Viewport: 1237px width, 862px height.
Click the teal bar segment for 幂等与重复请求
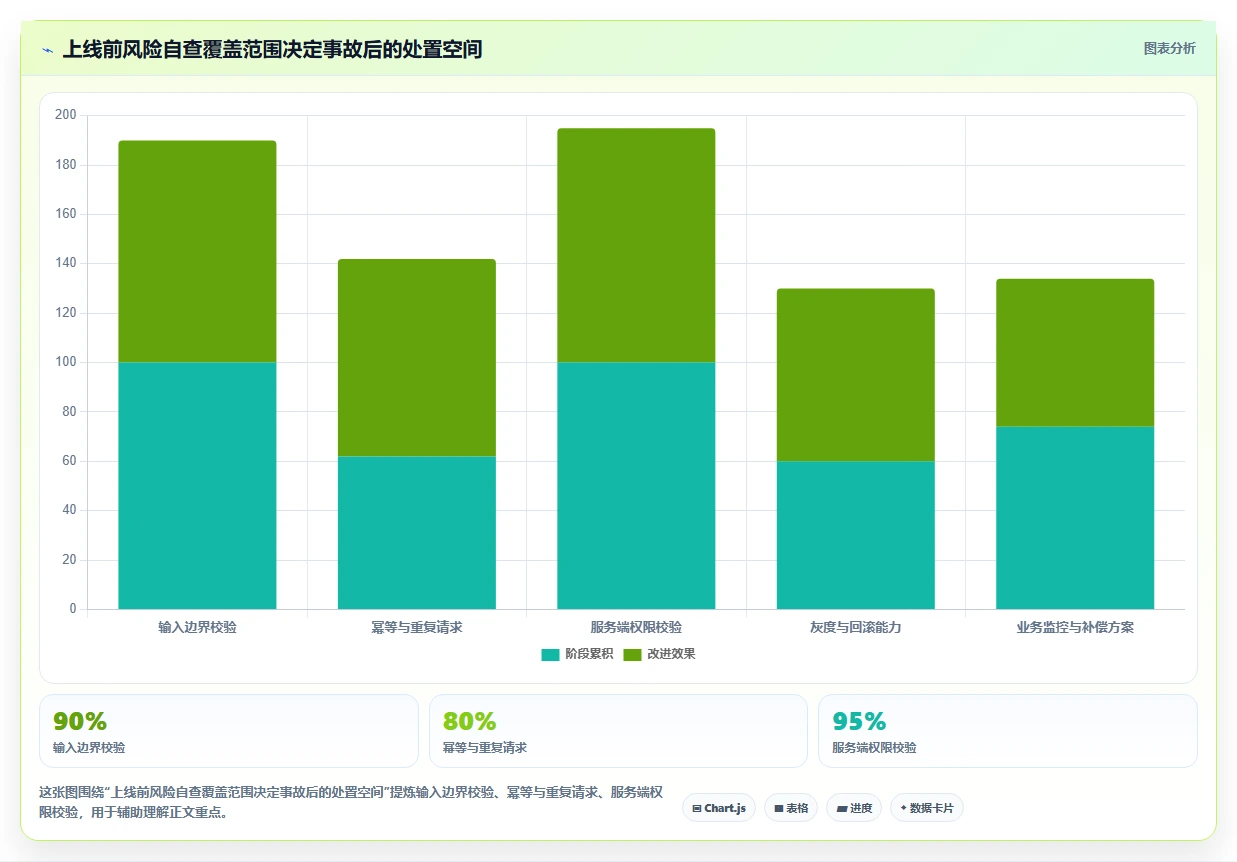[x=417, y=532]
